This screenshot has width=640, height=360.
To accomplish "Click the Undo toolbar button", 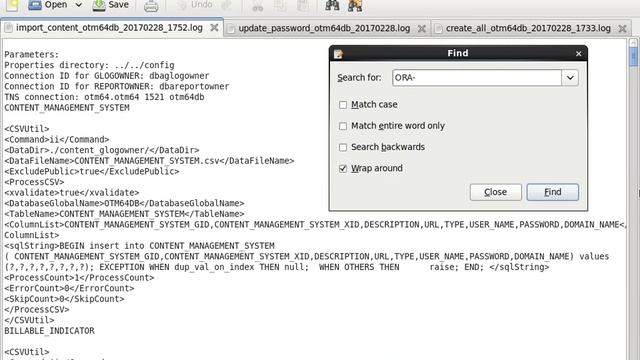I will [195, 5].
